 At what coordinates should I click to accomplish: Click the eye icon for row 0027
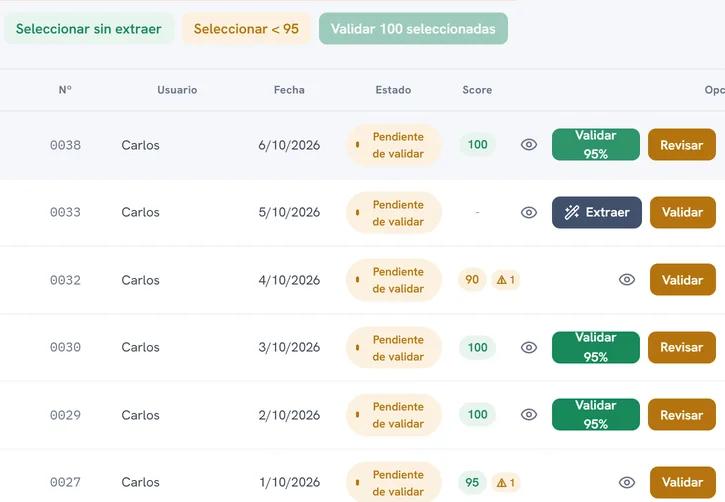[627, 482]
